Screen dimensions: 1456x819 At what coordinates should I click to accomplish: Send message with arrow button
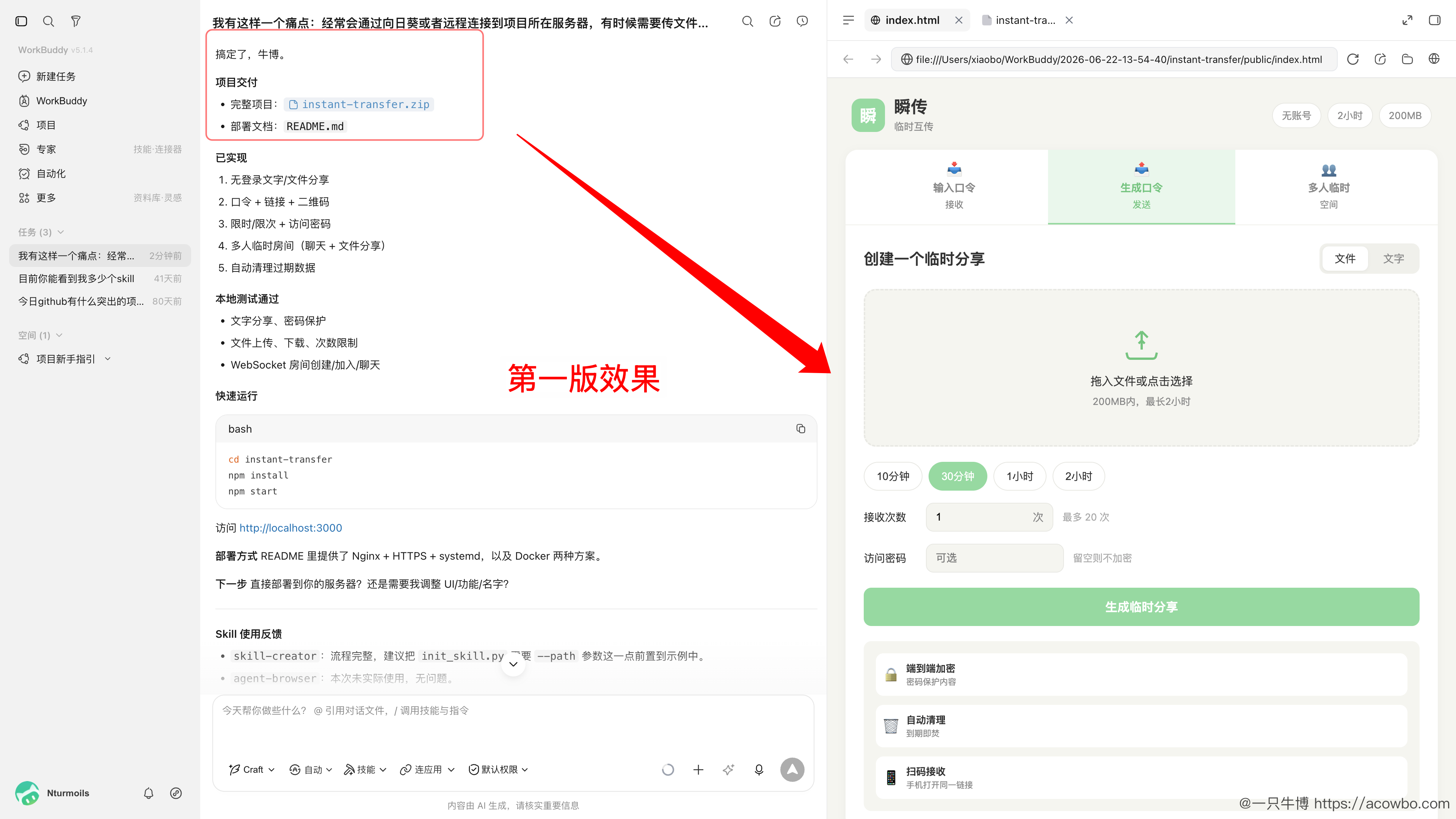point(792,770)
